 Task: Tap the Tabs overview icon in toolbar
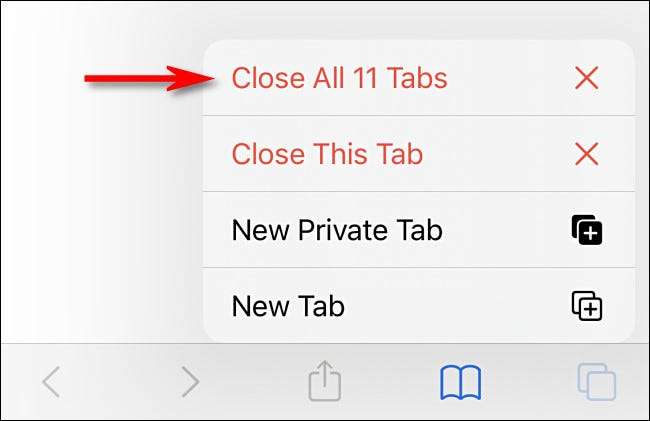tap(597, 382)
